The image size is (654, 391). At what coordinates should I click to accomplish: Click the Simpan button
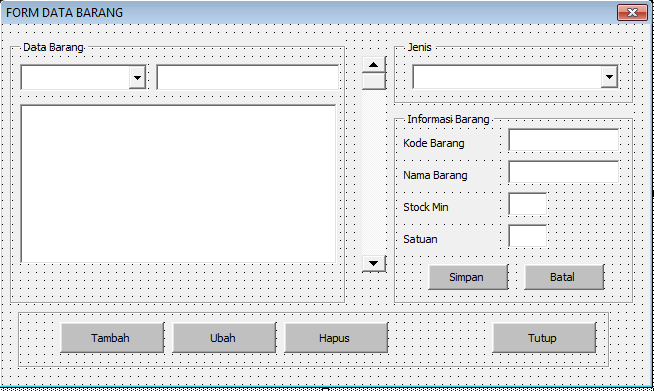tap(468, 277)
